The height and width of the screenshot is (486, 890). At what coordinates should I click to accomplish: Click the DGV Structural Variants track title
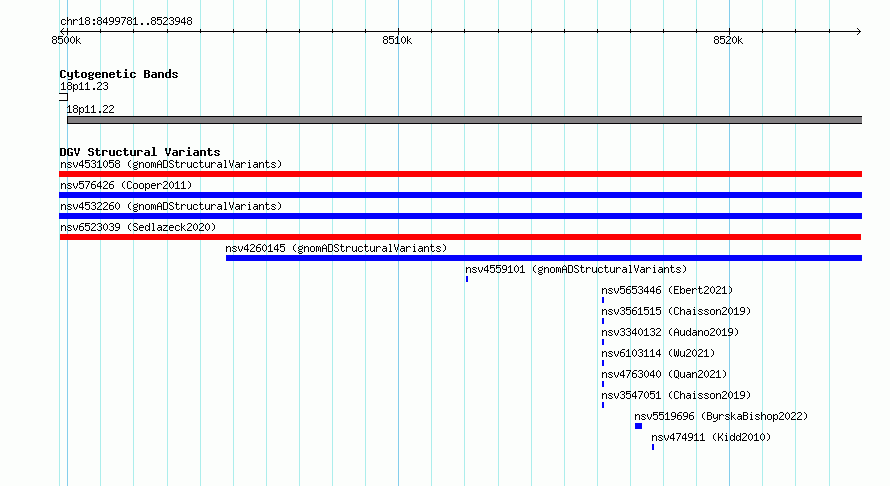point(140,152)
